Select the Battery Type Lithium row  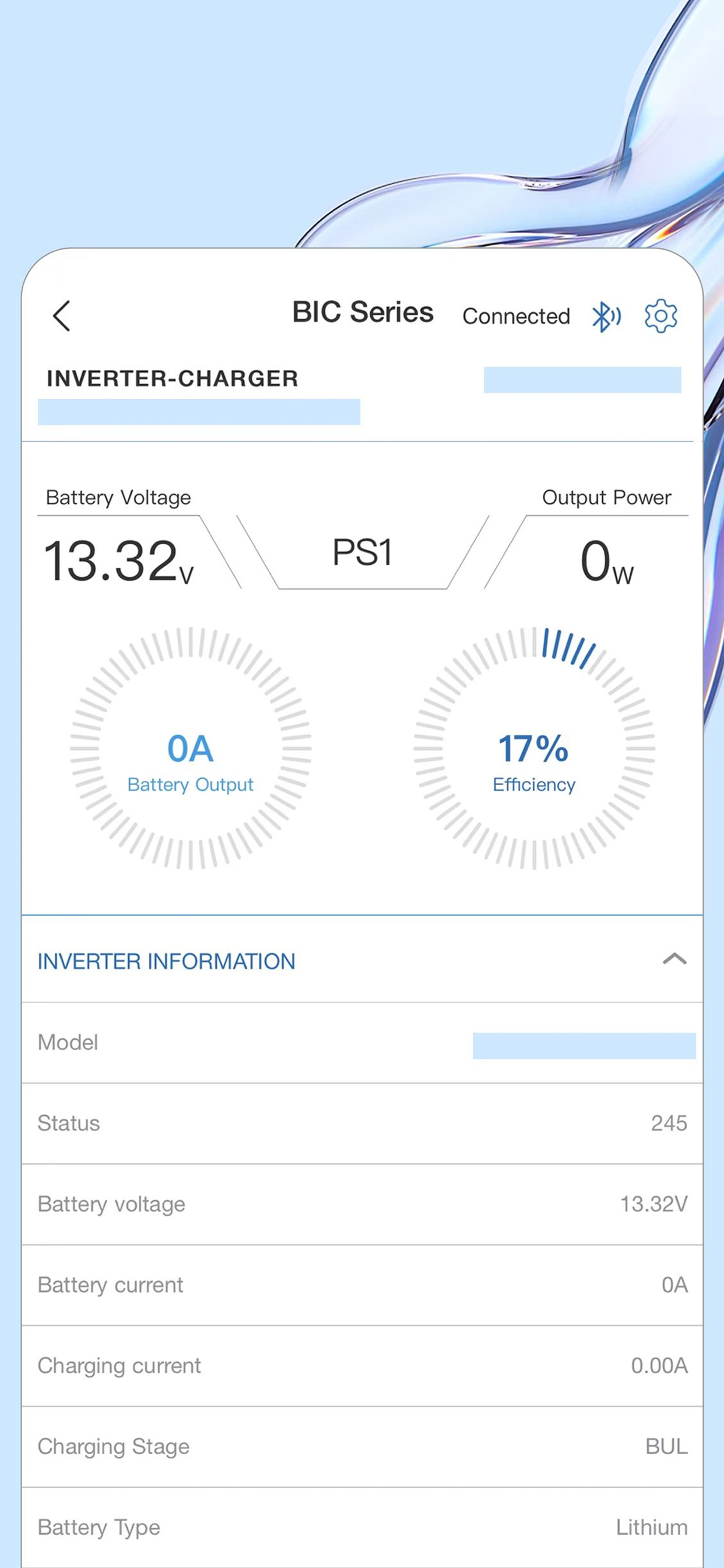point(362,1527)
